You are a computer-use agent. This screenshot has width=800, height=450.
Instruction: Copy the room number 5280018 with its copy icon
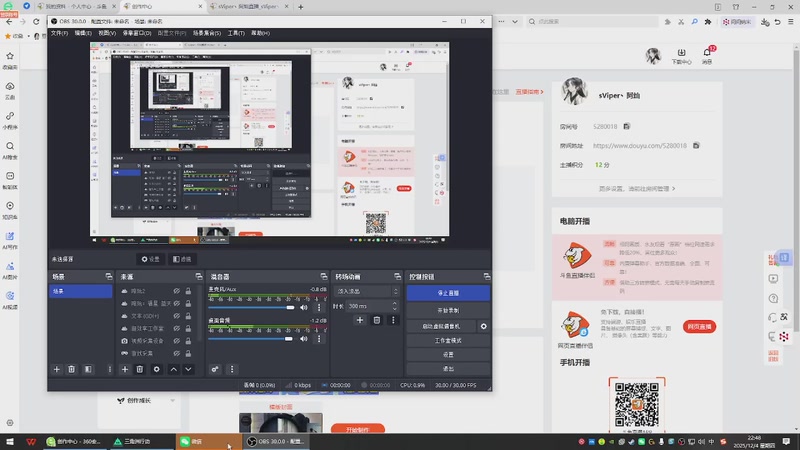tap(627, 126)
